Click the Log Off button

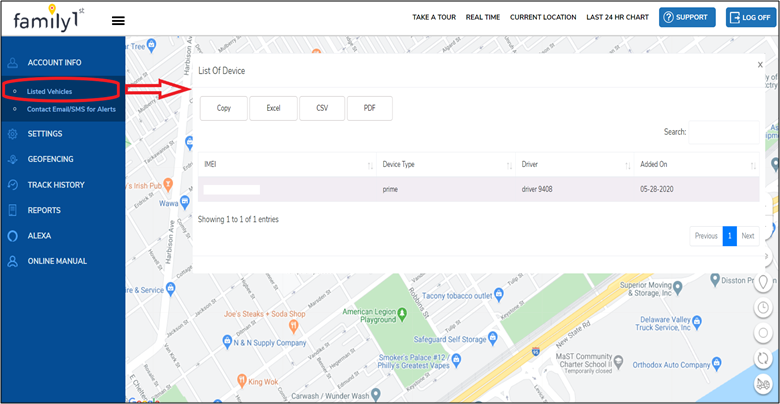pyautogui.click(x=751, y=17)
